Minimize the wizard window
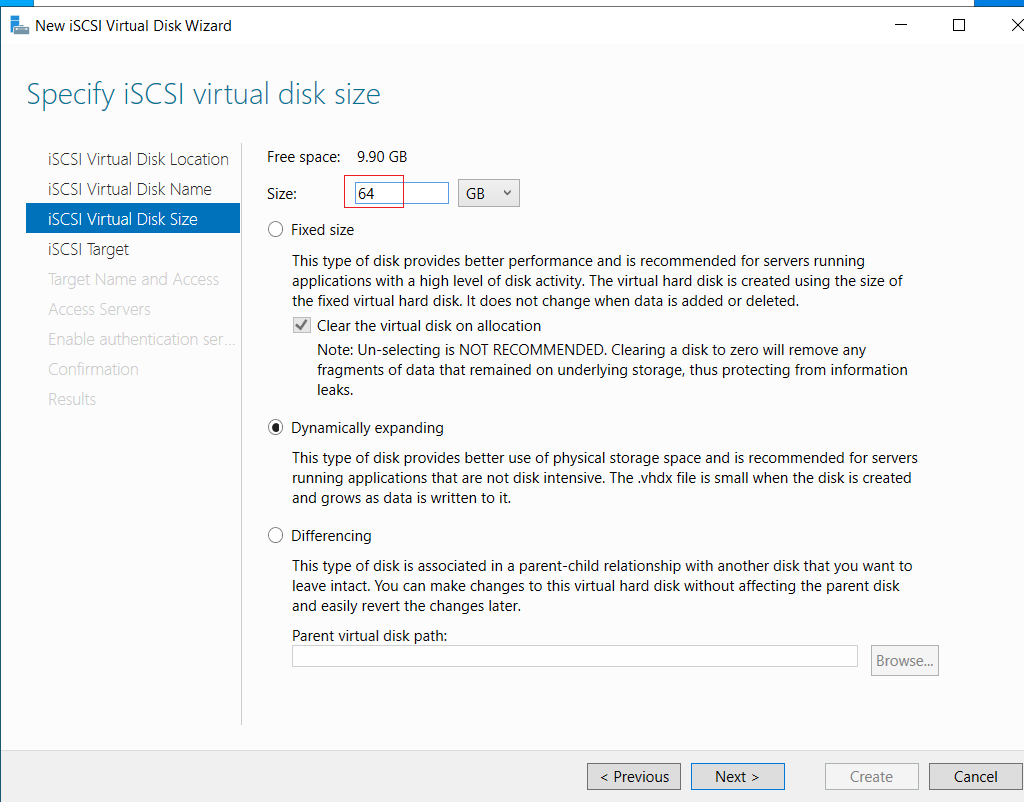 [901, 25]
